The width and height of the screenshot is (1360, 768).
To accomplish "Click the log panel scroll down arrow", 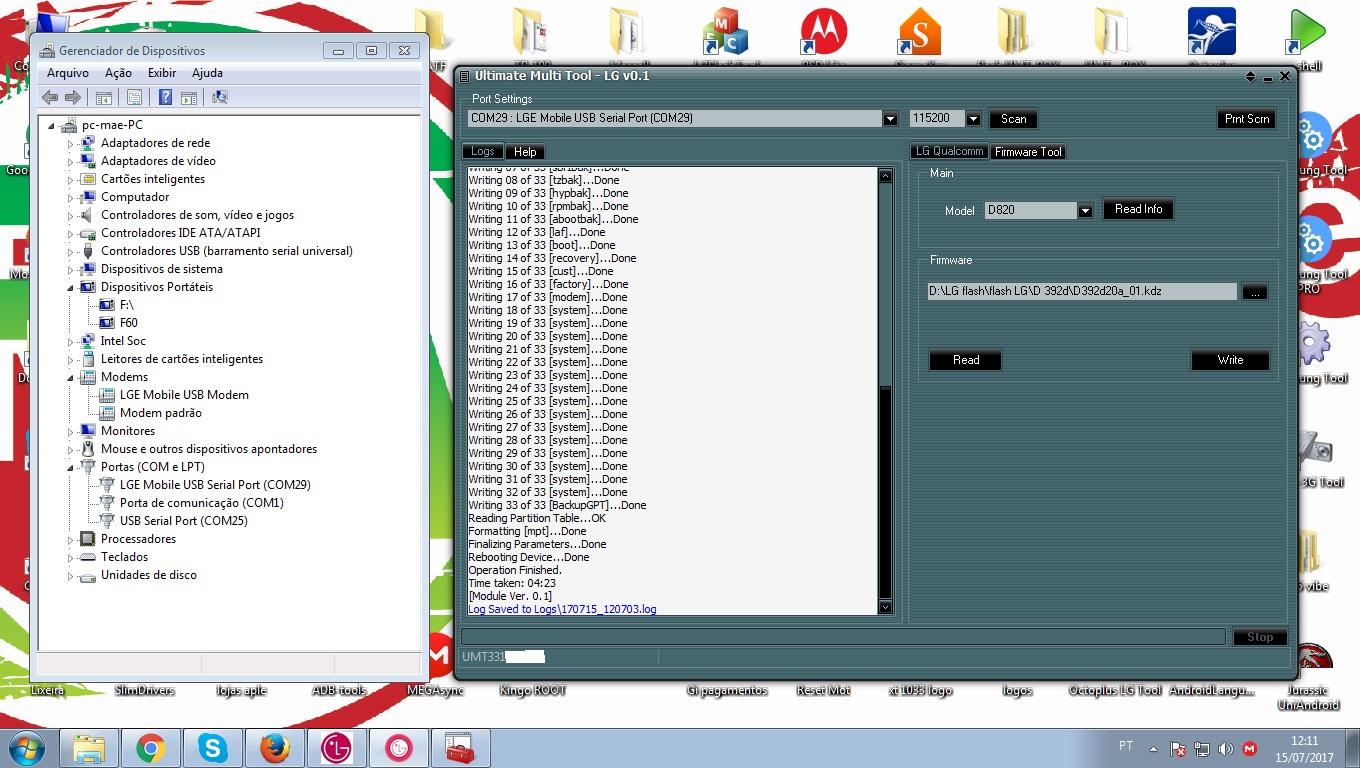I will 885,607.
